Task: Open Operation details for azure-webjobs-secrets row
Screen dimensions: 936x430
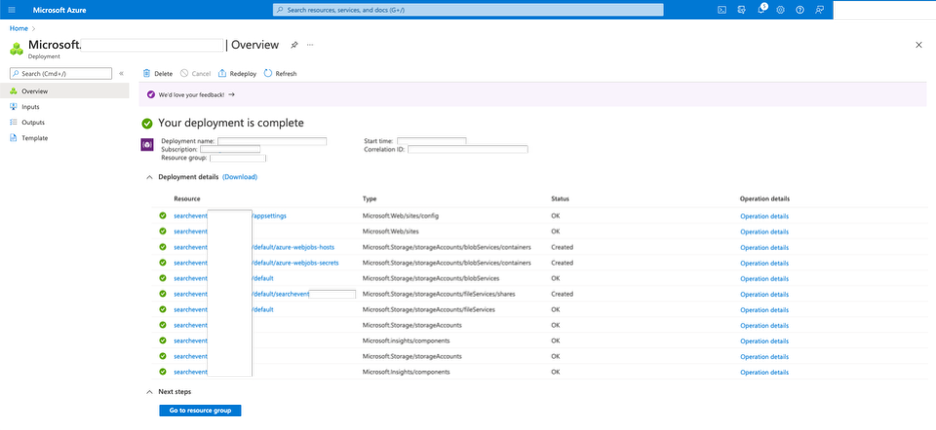Action: pyautogui.click(x=764, y=263)
